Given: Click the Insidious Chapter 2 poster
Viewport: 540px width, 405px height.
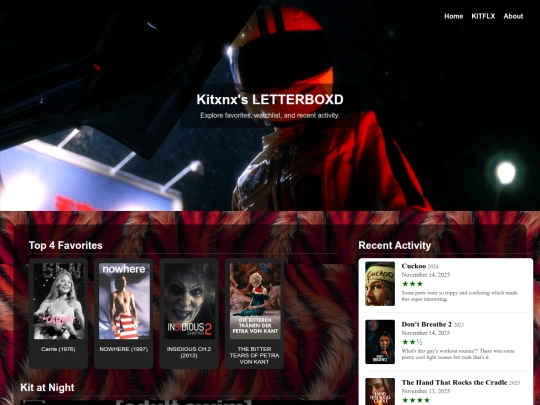Looking at the screenshot, I should coord(189,301).
